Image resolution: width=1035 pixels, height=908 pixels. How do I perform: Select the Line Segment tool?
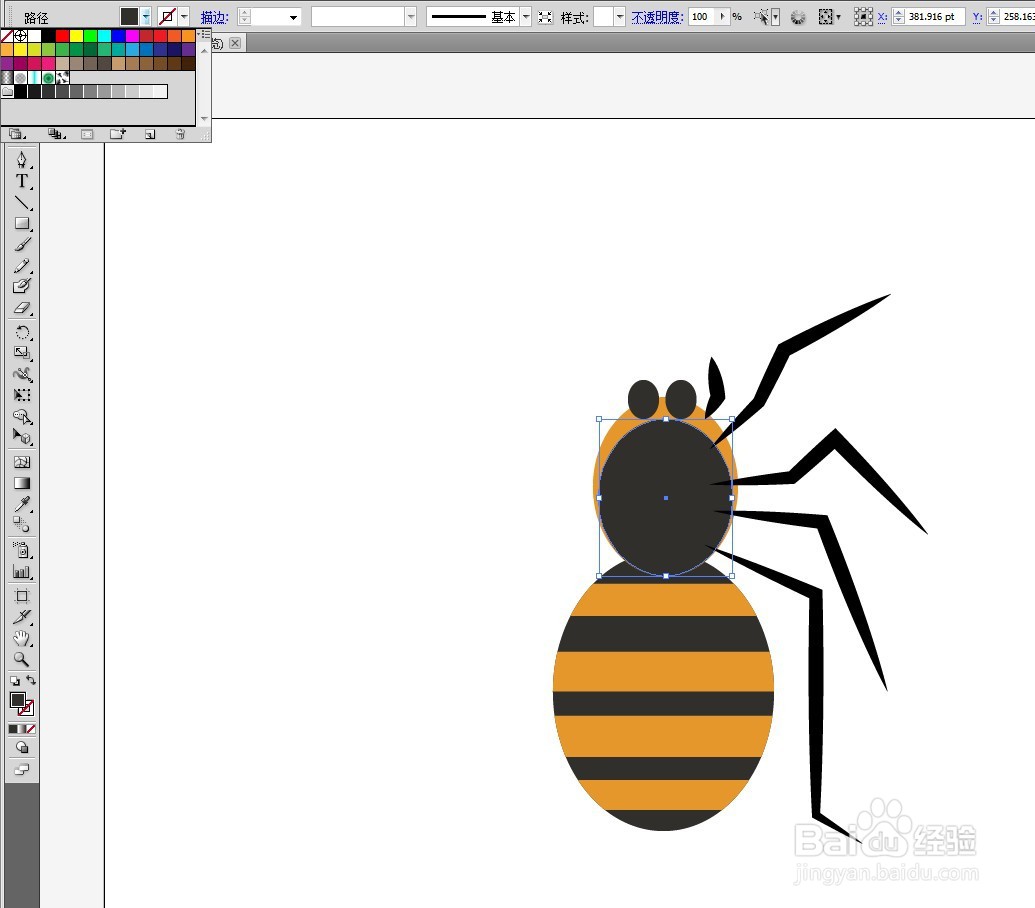(22, 203)
